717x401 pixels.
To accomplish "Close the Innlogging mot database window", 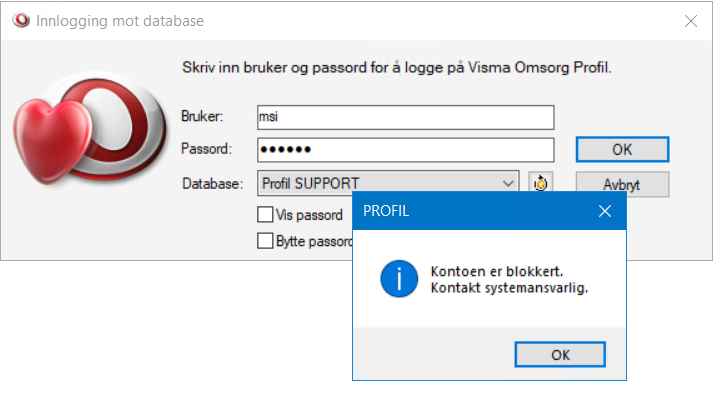I will point(690,20).
